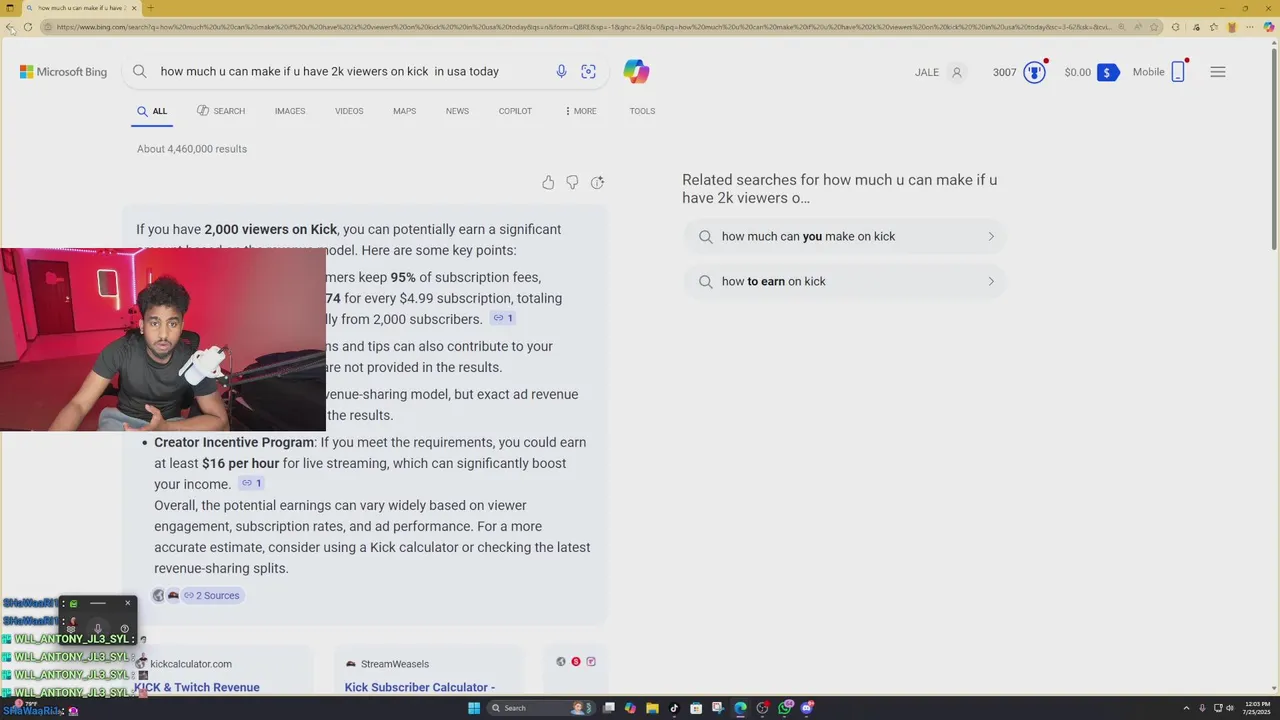
Task: Open Microsoft Edge taskbar icon
Action: click(x=740, y=708)
